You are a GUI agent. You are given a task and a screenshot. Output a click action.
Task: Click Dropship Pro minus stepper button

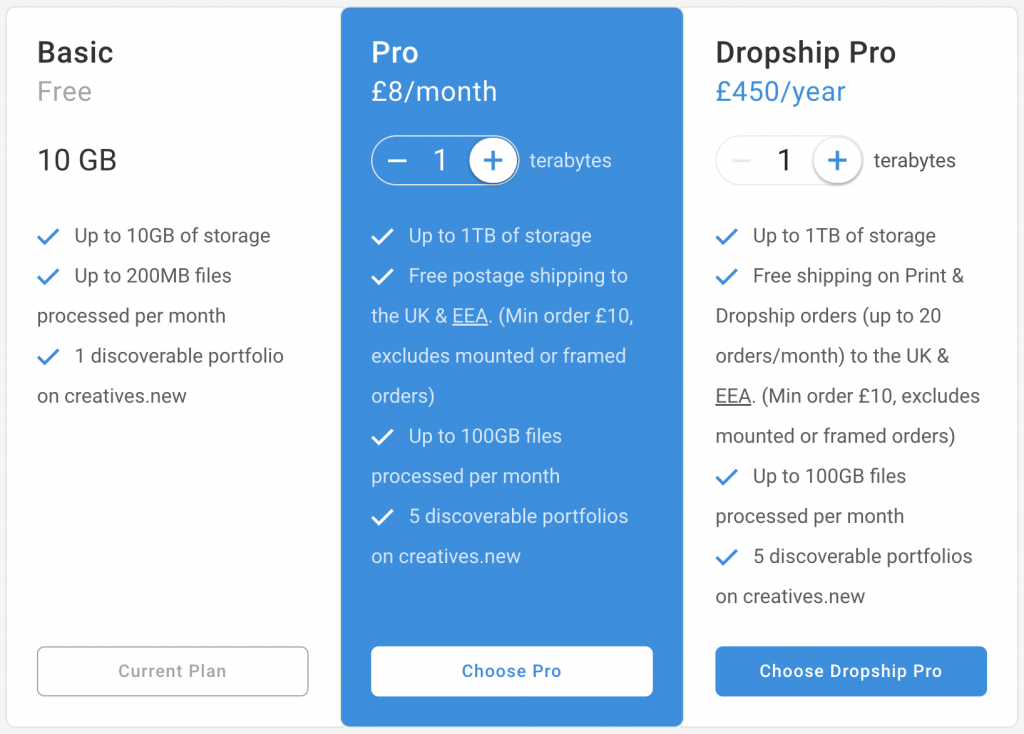point(741,161)
